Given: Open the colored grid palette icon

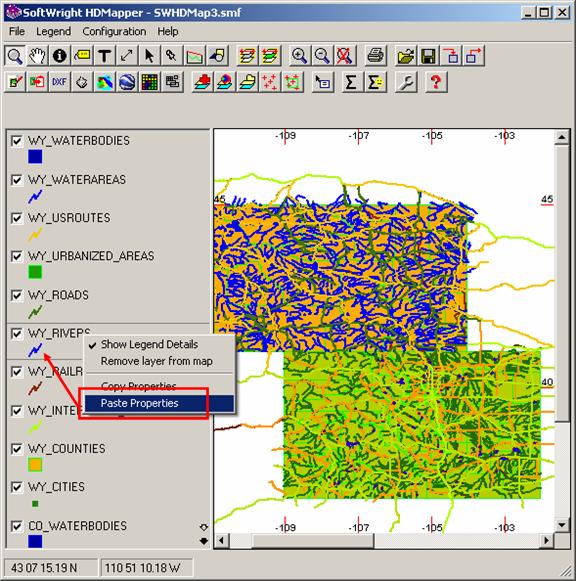Looking at the screenshot, I should pyautogui.click(x=149, y=82).
